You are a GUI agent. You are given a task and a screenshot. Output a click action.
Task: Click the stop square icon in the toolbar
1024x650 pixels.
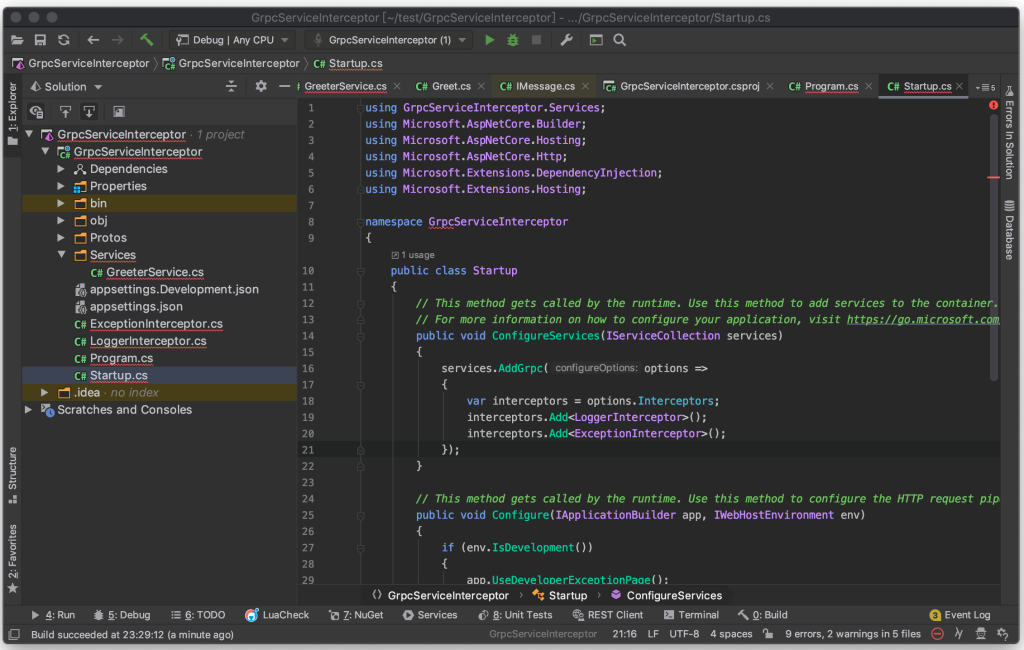click(536, 40)
